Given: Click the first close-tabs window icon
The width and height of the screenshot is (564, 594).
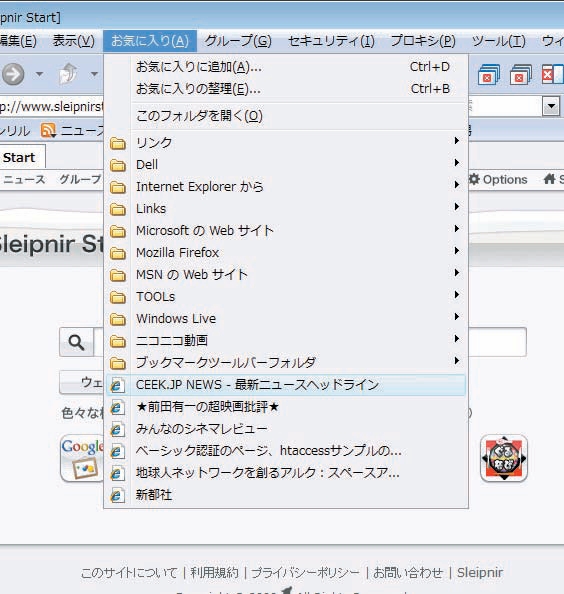Looking at the screenshot, I should pos(489,74).
